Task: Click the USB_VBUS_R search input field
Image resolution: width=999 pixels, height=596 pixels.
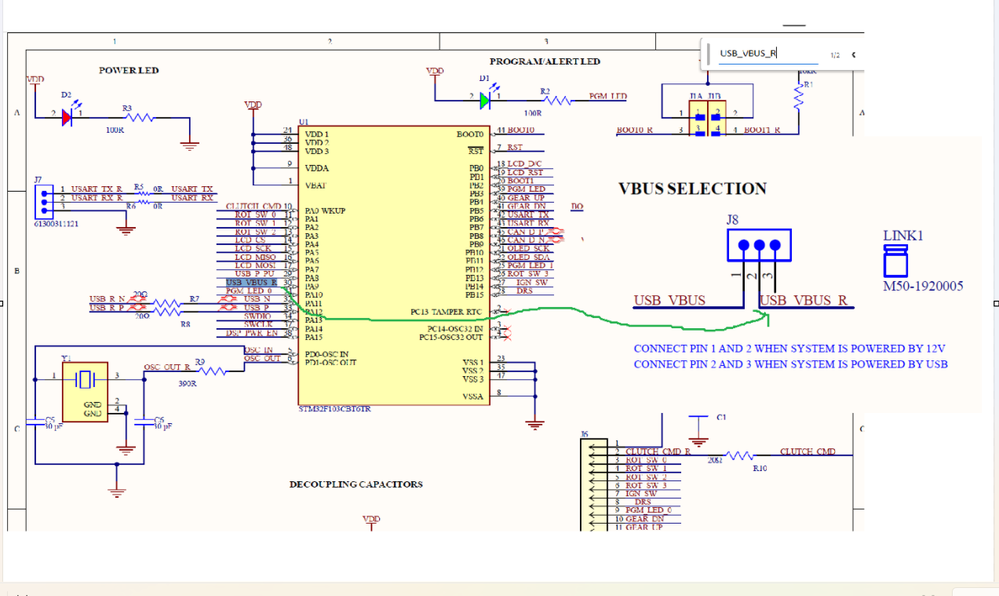Action: tap(768, 54)
